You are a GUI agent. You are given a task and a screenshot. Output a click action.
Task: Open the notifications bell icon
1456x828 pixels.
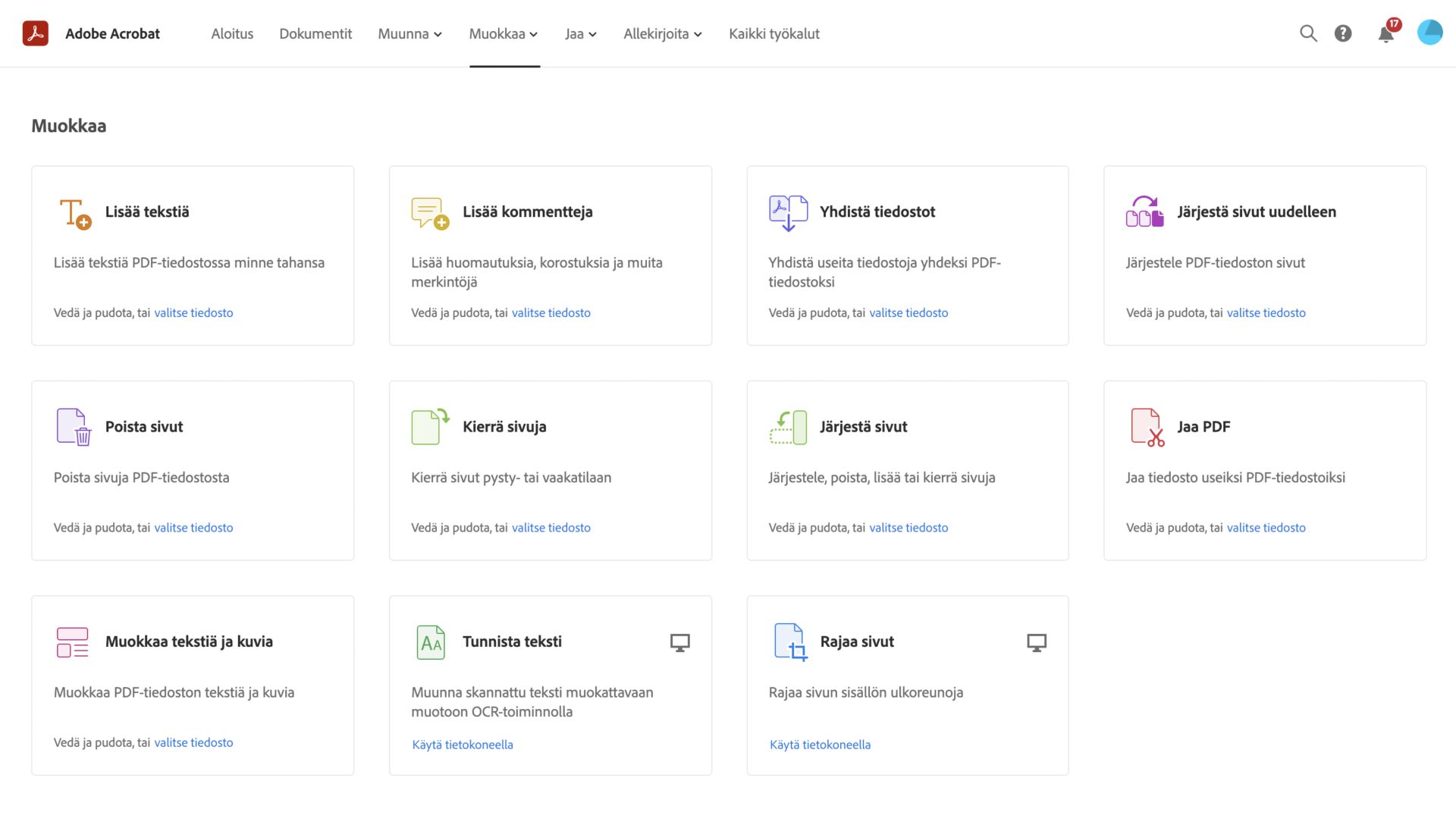pos(1386,33)
